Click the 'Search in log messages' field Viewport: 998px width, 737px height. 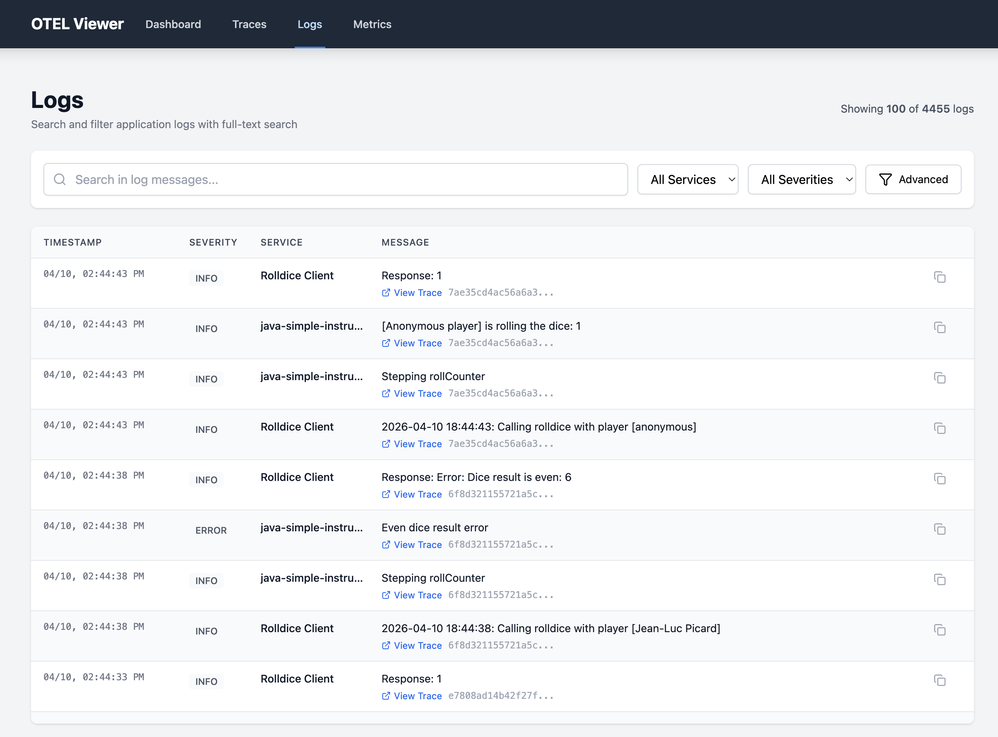point(335,179)
